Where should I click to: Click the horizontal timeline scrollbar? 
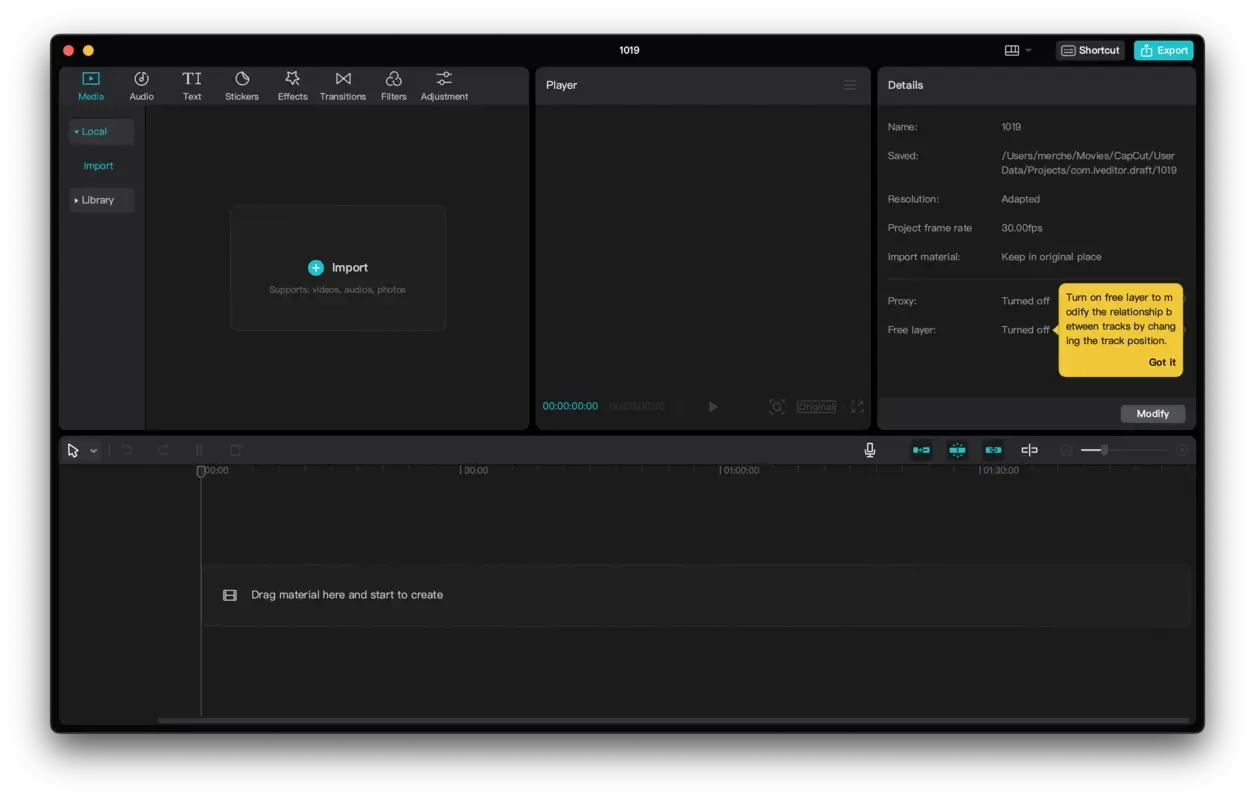pos(673,721)
